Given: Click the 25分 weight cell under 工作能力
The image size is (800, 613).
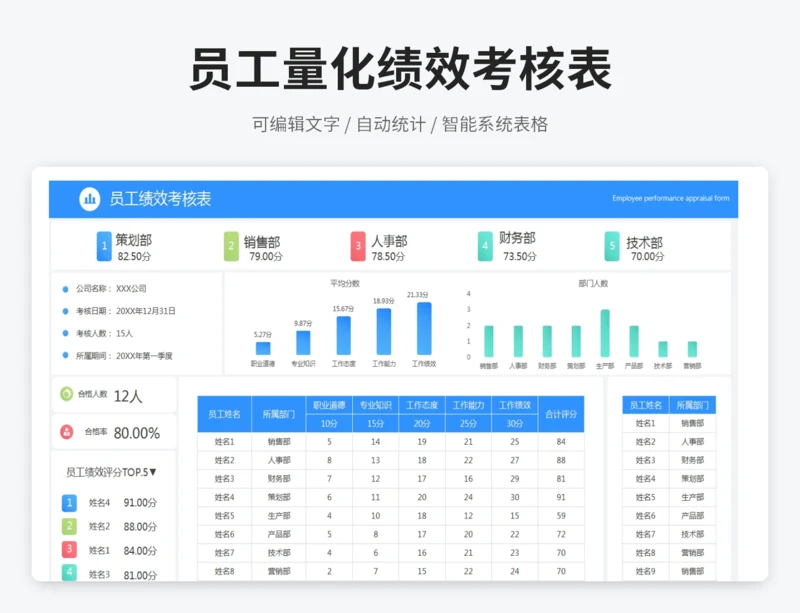Looking at the screenshot, I should pyautogui.click(x=468, y=424).
